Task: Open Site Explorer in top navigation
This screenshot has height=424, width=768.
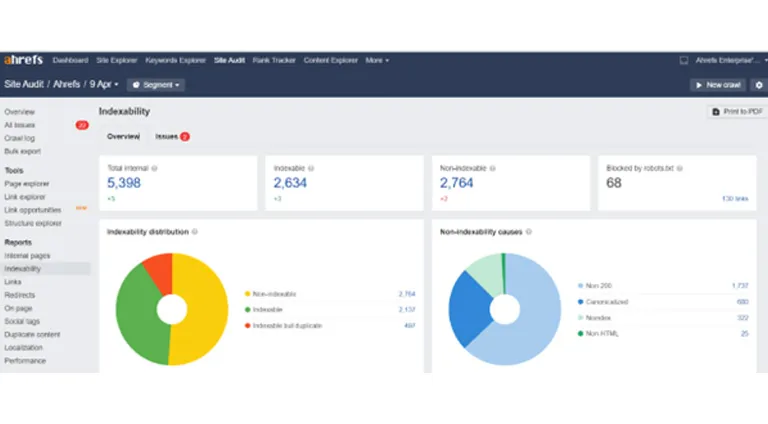Action: pos(117,60)
